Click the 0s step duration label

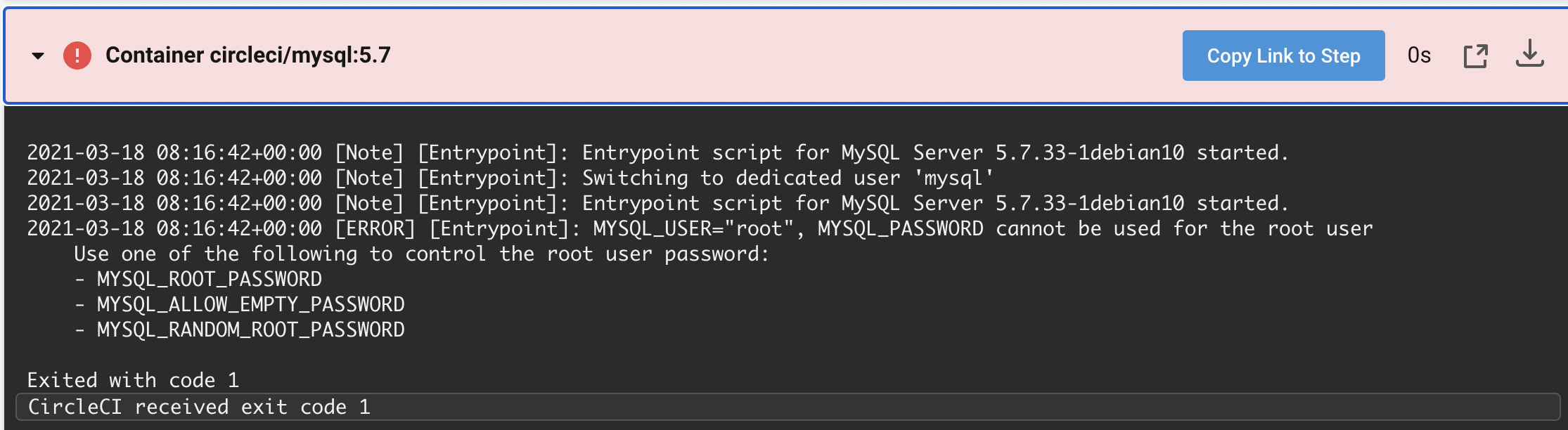1419,56
